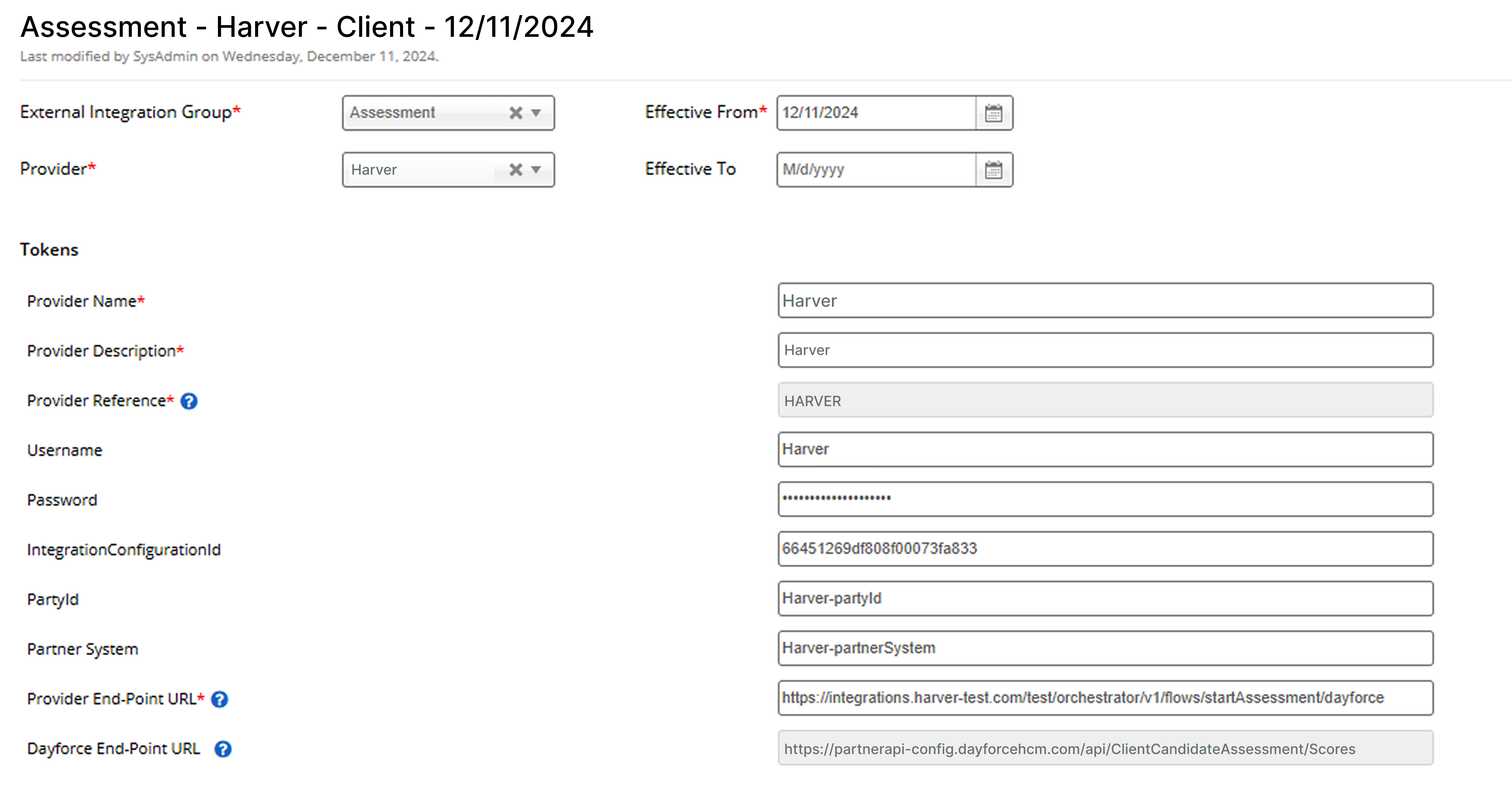Click the Last modified by SysAdmin text

click(x=230, y=56)
